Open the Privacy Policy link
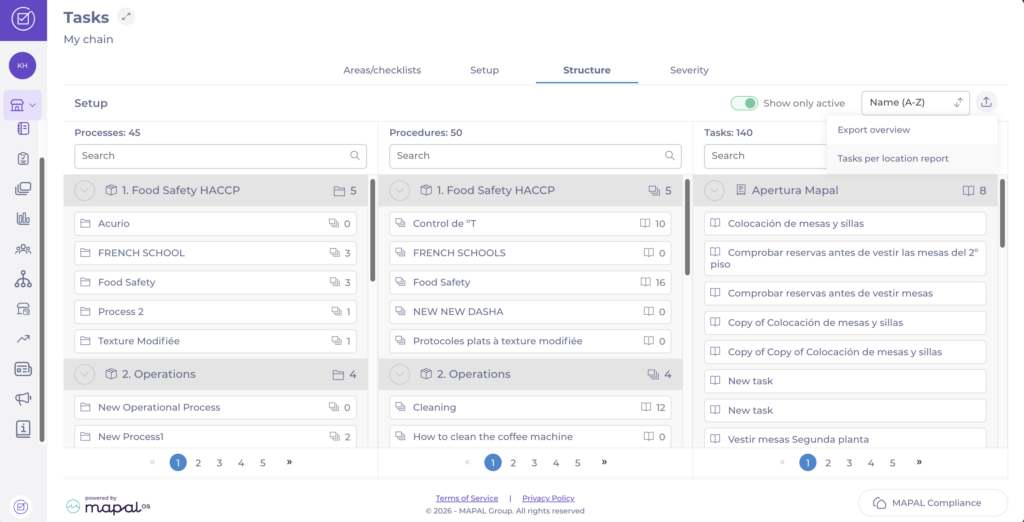Viewport: 1024px width, 522px height. (548, 498)
